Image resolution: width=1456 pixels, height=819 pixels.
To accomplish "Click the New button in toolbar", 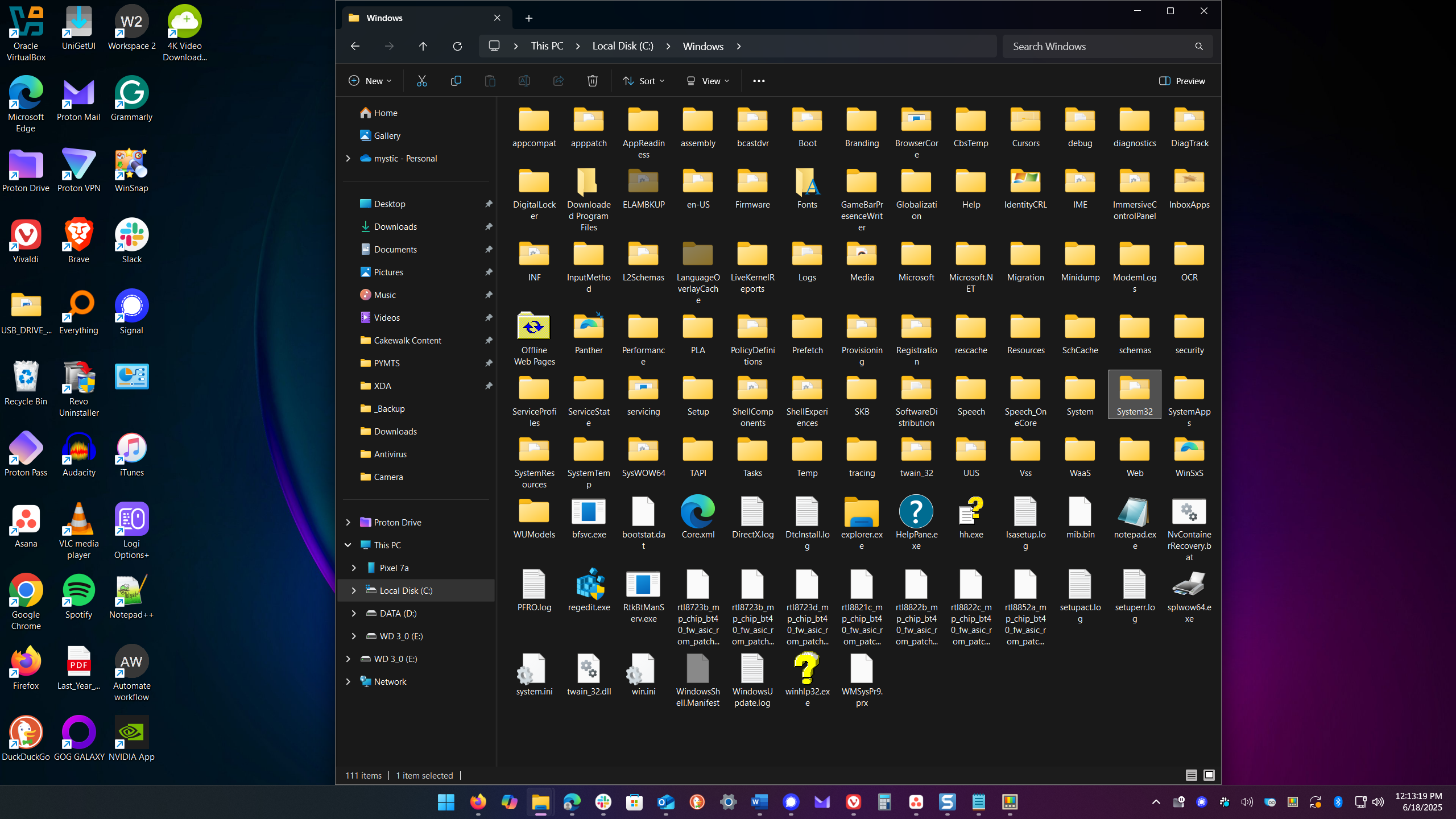I will coord(370,81).
